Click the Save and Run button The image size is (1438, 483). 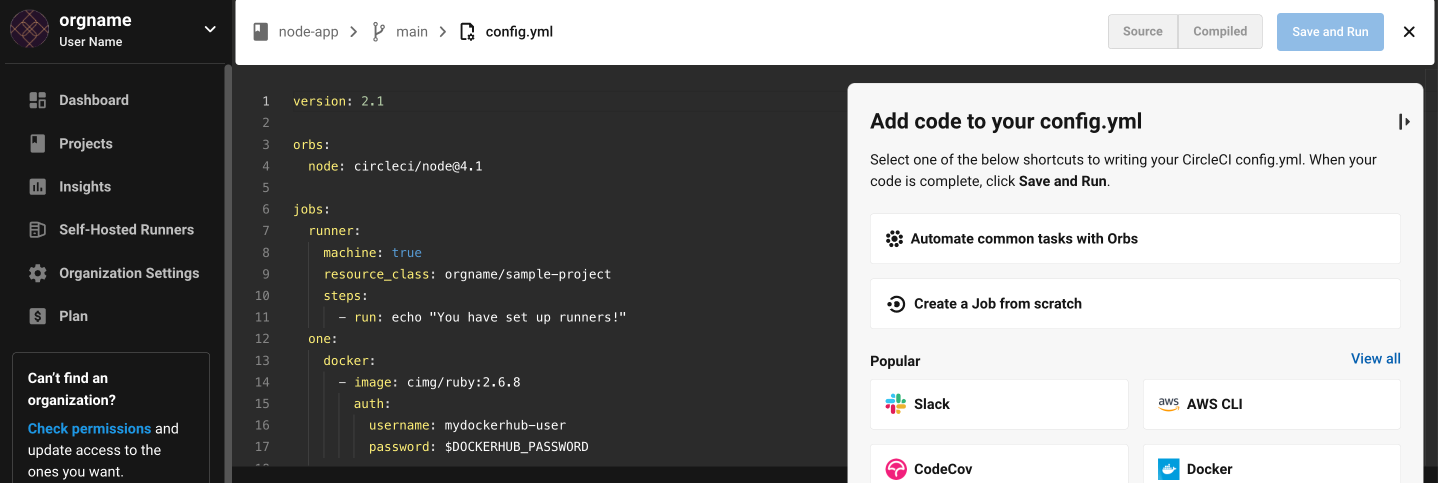tap(1330, 32)
